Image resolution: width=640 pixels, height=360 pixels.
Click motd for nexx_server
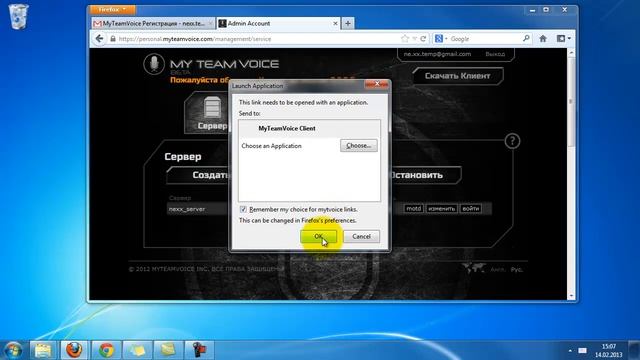pyautogui.click(x=413, y=209)
